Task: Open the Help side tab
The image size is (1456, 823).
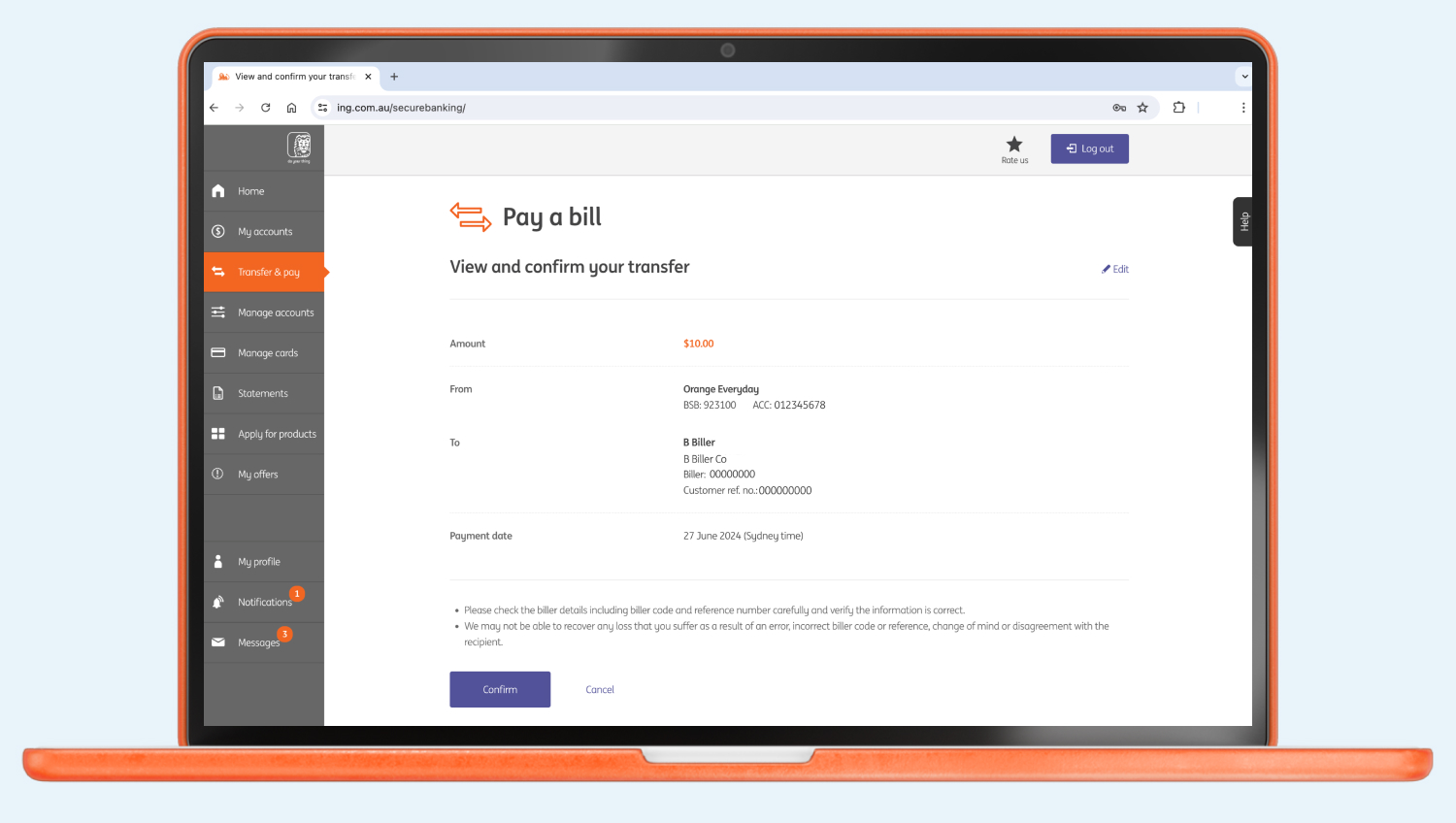Action: 1243,221
